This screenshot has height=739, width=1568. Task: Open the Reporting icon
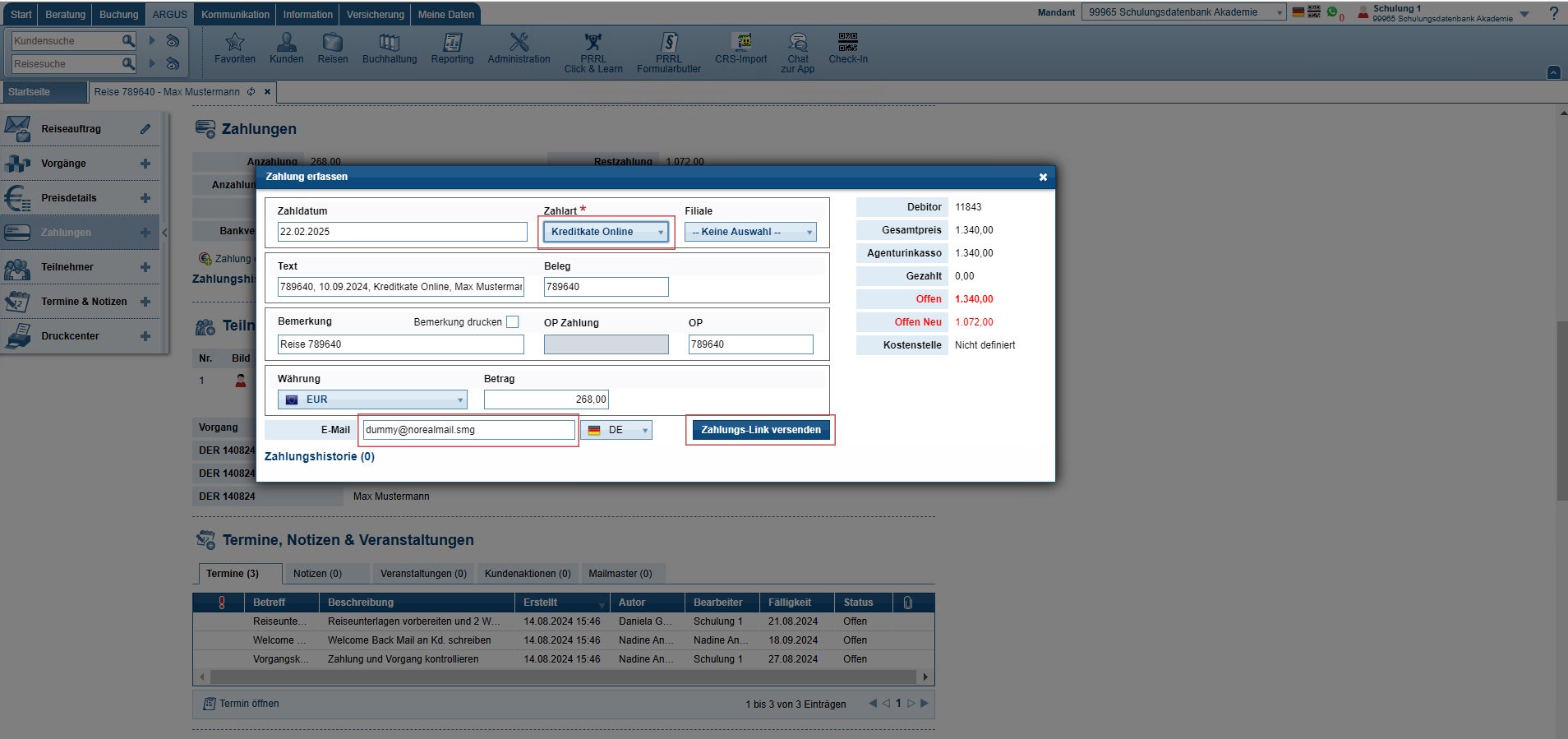[452, 42]
